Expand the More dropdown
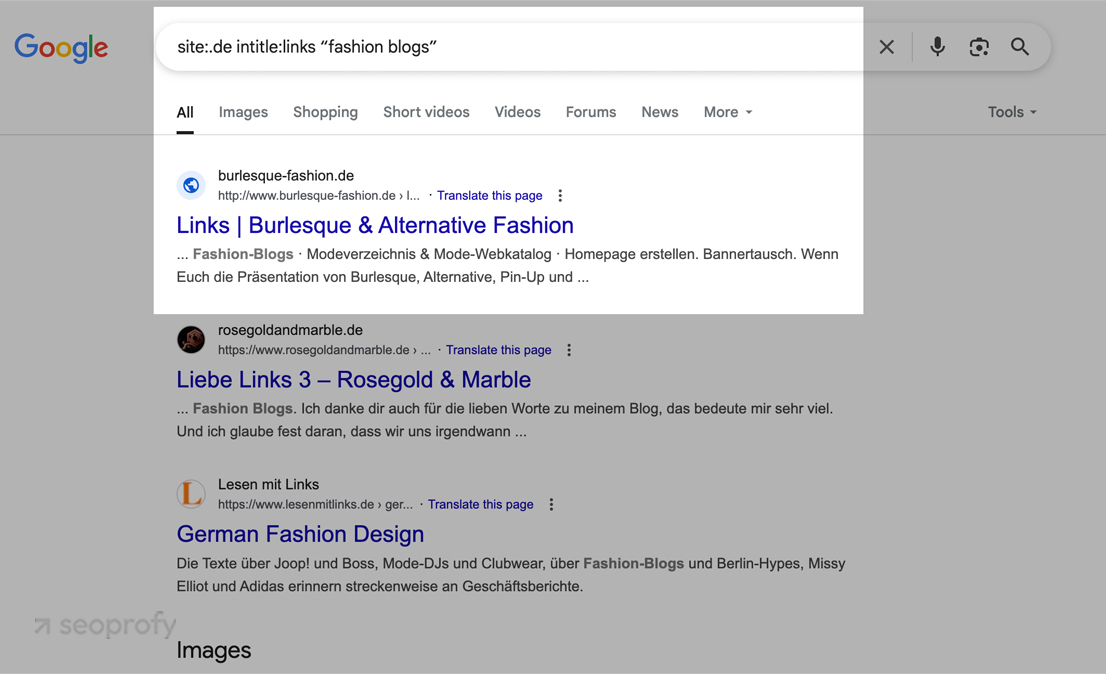This screenshot has height=674, width=1106. point(728,112)
